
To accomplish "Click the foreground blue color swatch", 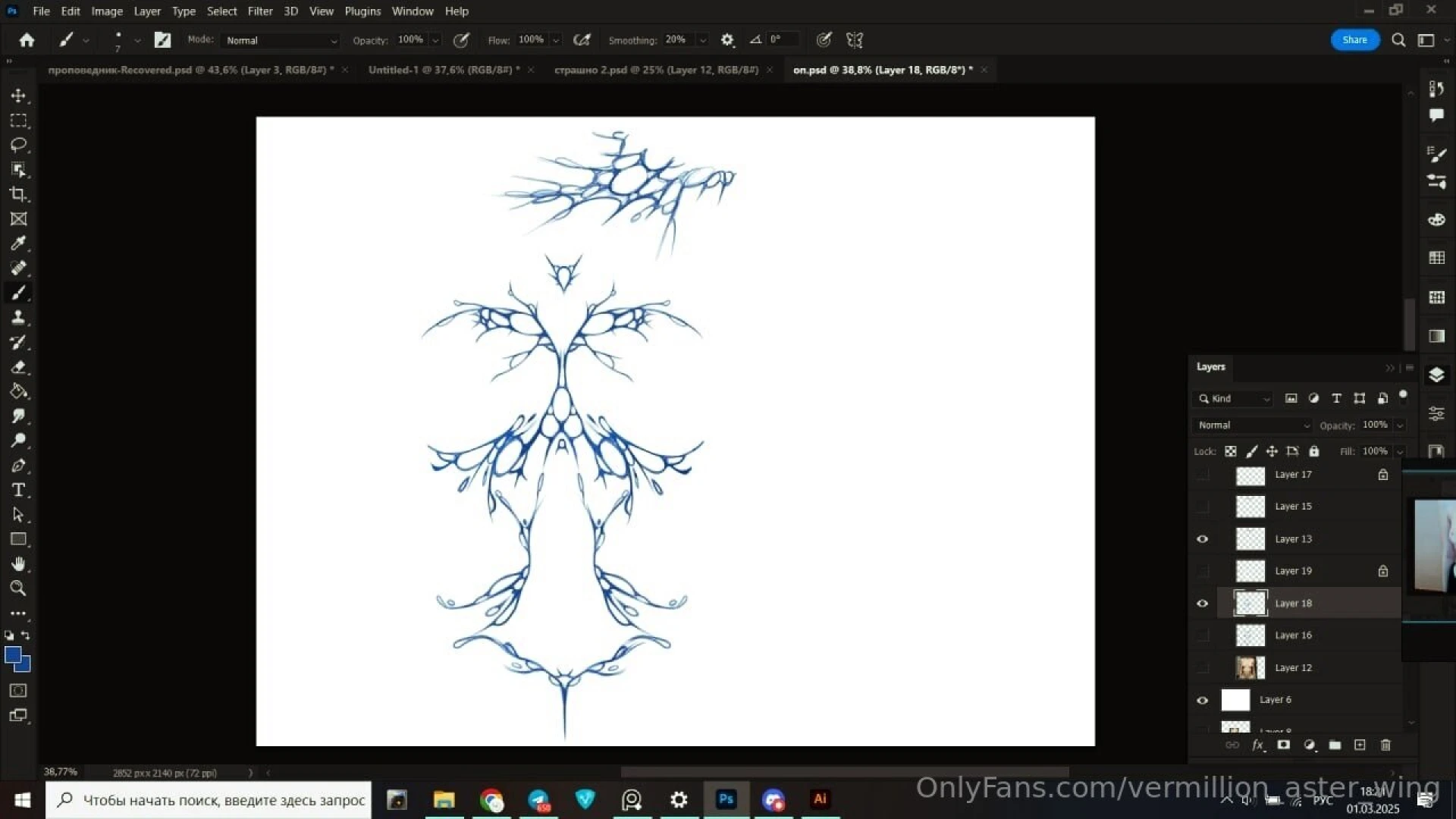I will click(x=13, y=655).
